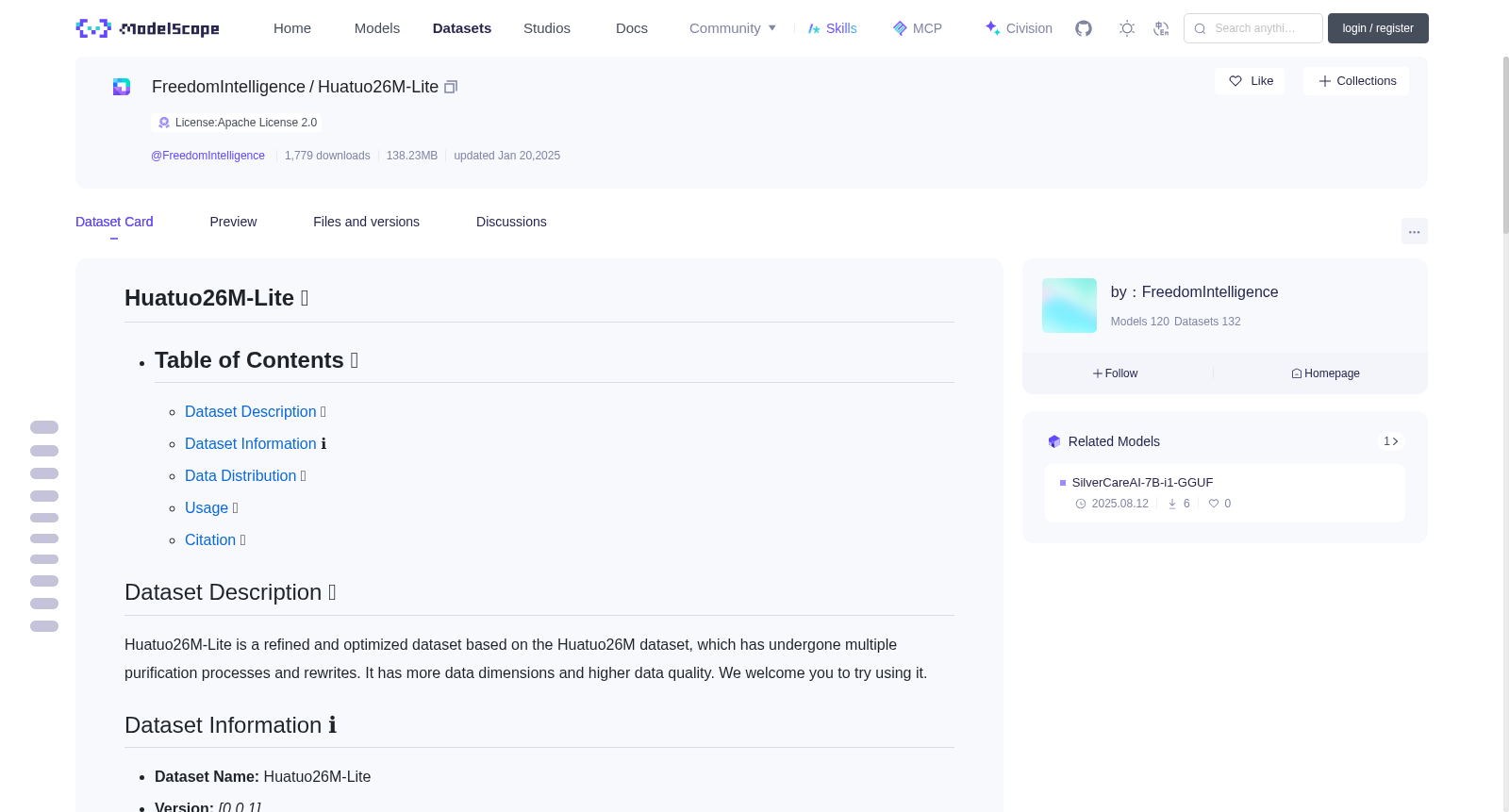This screenshot has height=812, width=1509.
Task: Jump to Data Distribution in contents
Action: point(240,476)
